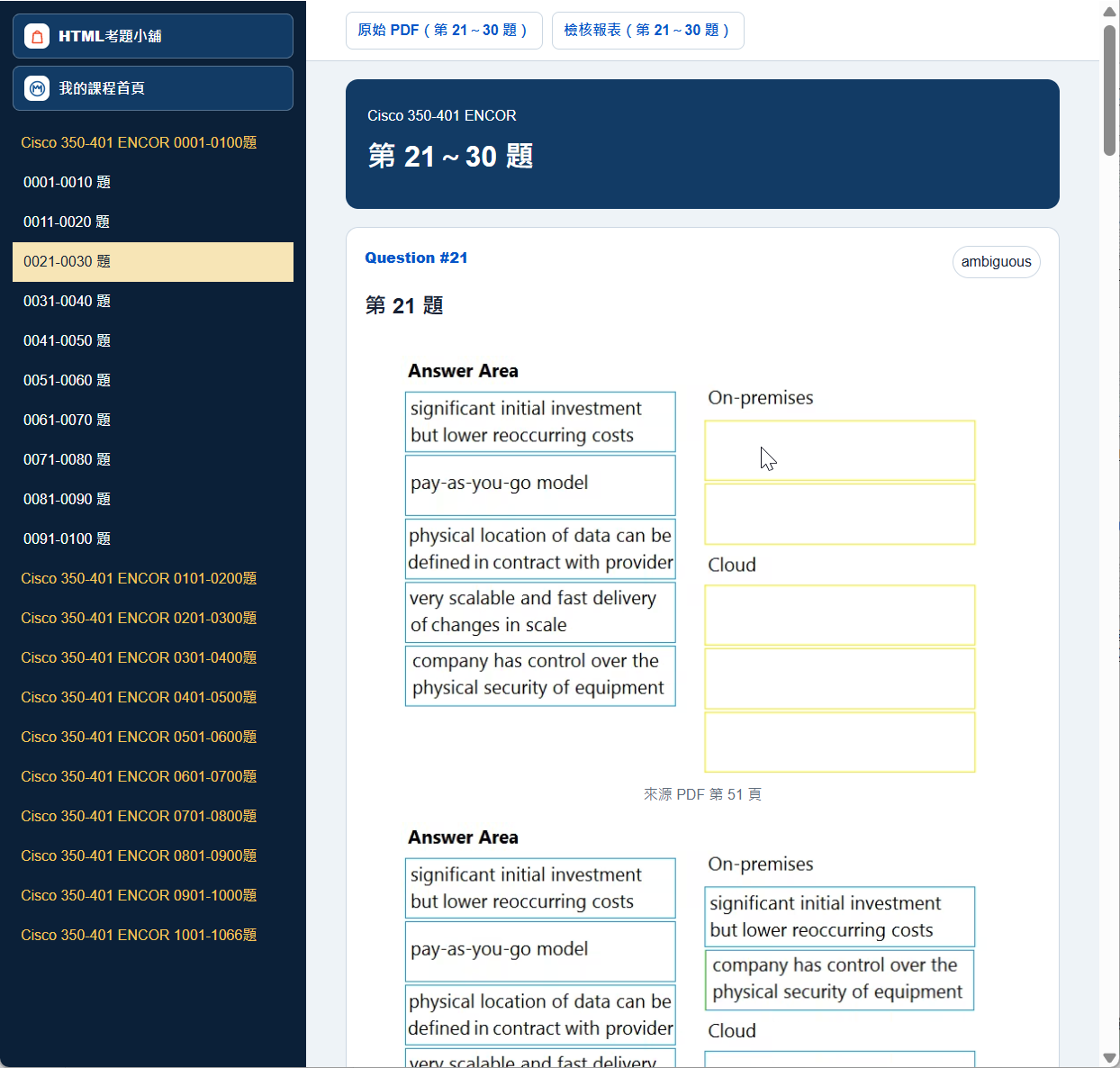Open the 0051-0060 題 page

[x=153, y=380]
